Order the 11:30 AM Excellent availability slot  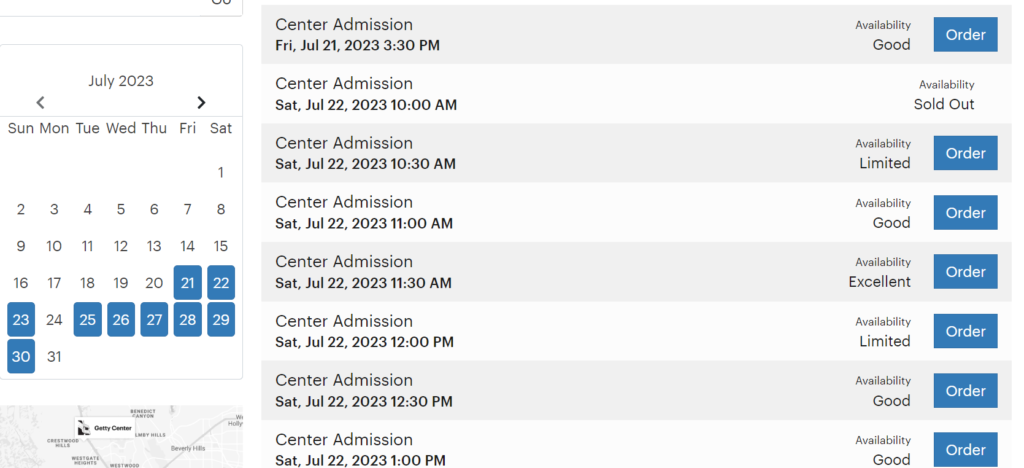965,272
